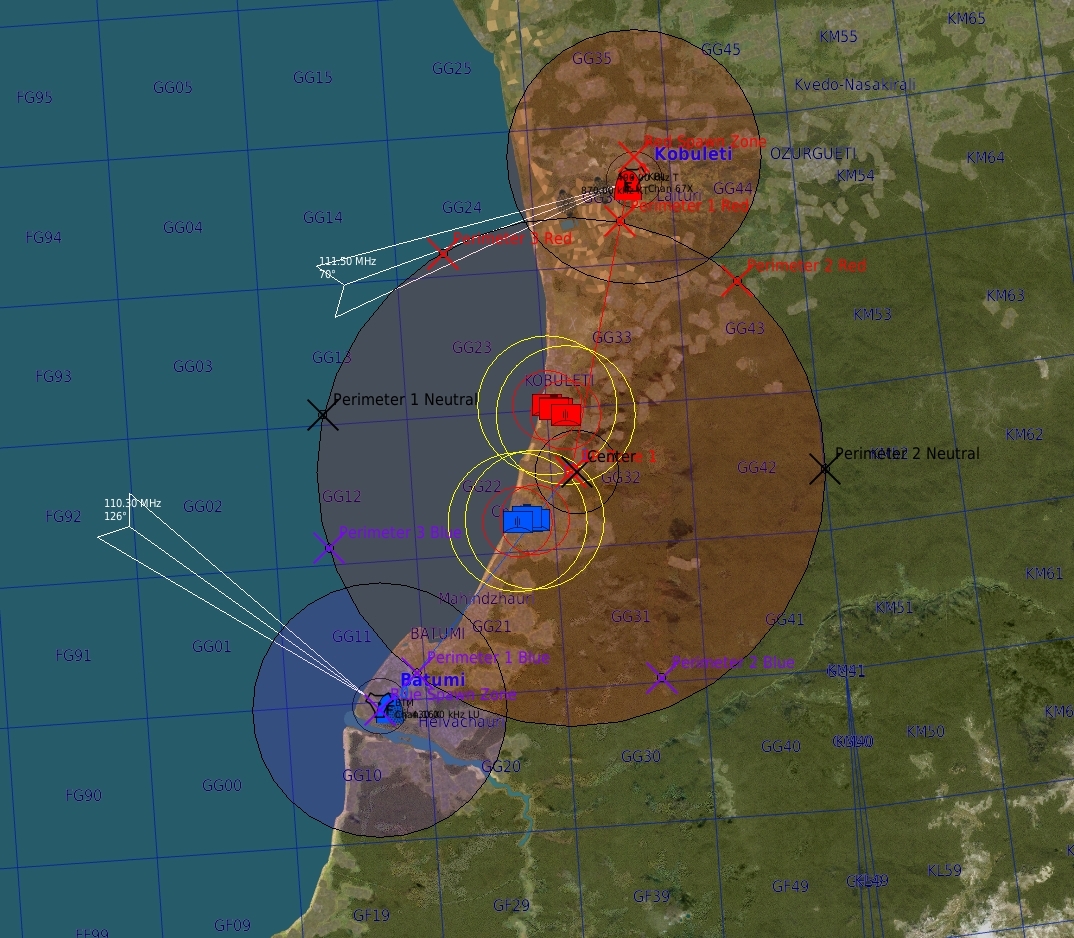Click the Perimeter 1 Red X marker

click(x=620, y=220)
